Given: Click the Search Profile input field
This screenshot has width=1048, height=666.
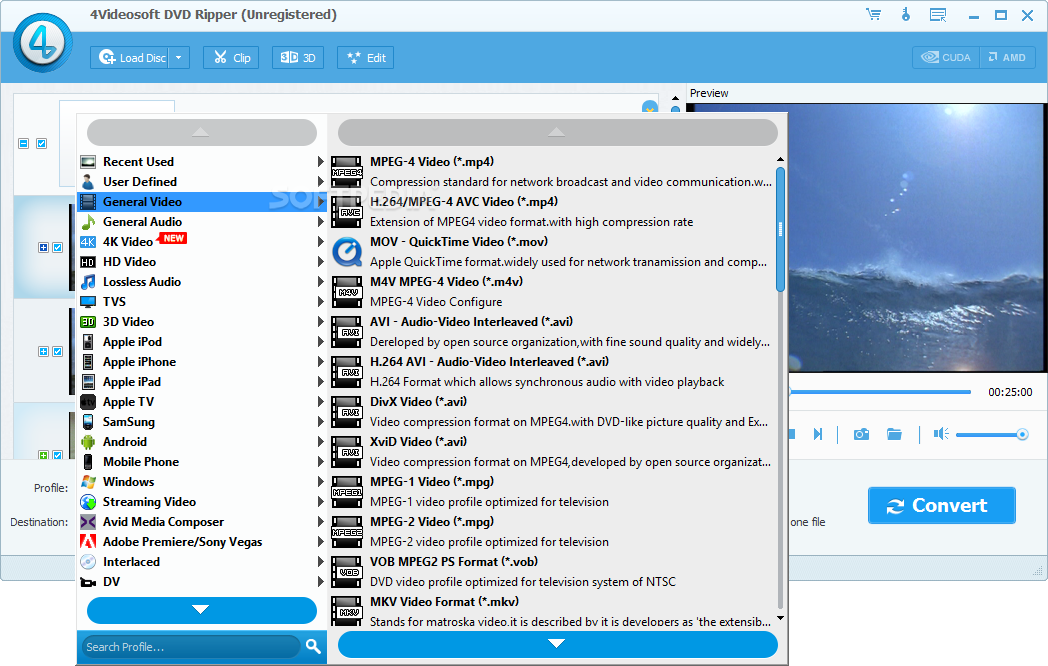Looking at the screenshot, I should (191, 647).
